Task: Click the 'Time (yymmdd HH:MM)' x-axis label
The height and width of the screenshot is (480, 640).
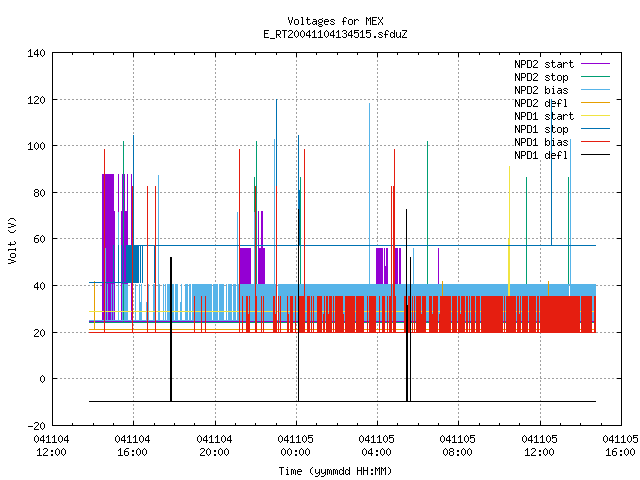Action: [x=335, y=471]
